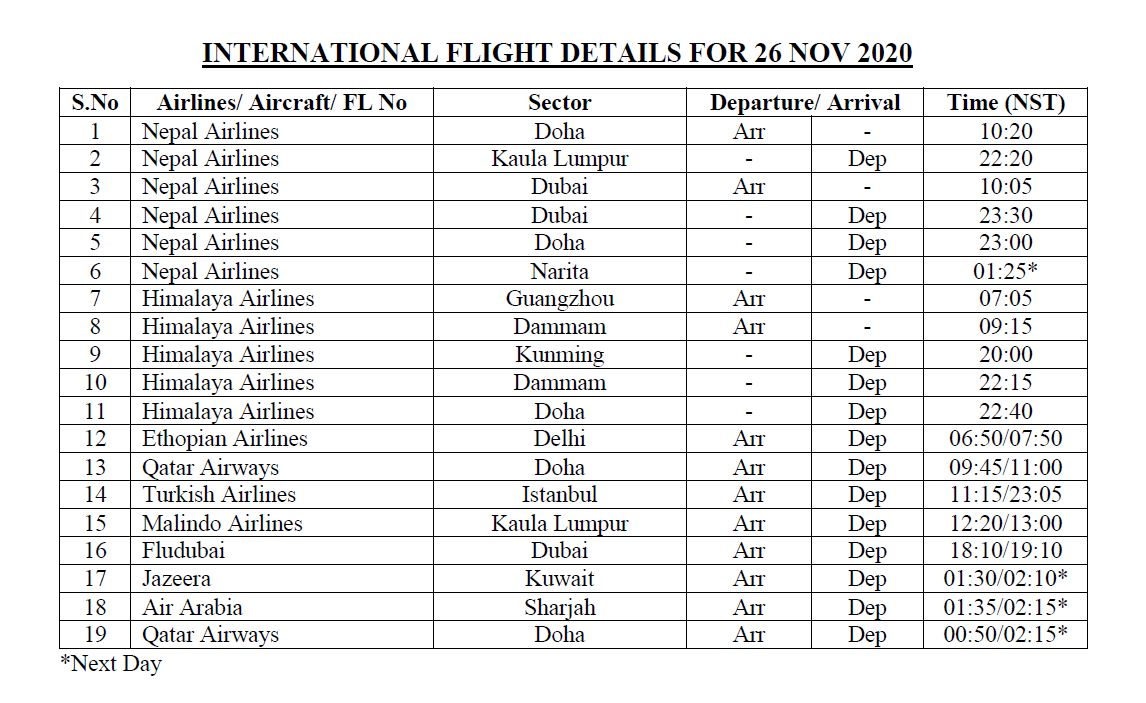Click the Kunming sector cell
Image resolution: width=1146 pixels, height=703 pixels.
point(559,354)
